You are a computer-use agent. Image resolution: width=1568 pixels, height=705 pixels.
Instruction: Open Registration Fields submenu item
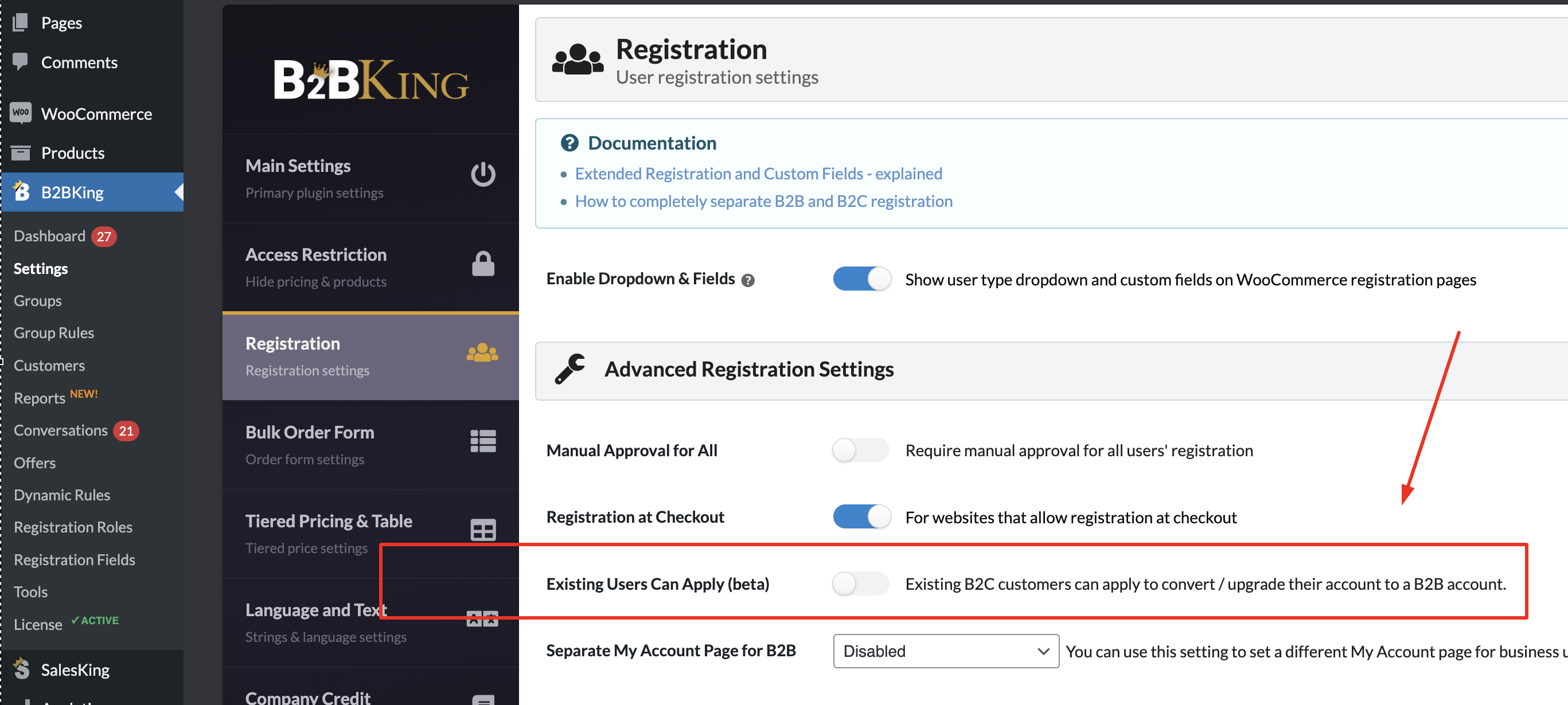(74, 559)
